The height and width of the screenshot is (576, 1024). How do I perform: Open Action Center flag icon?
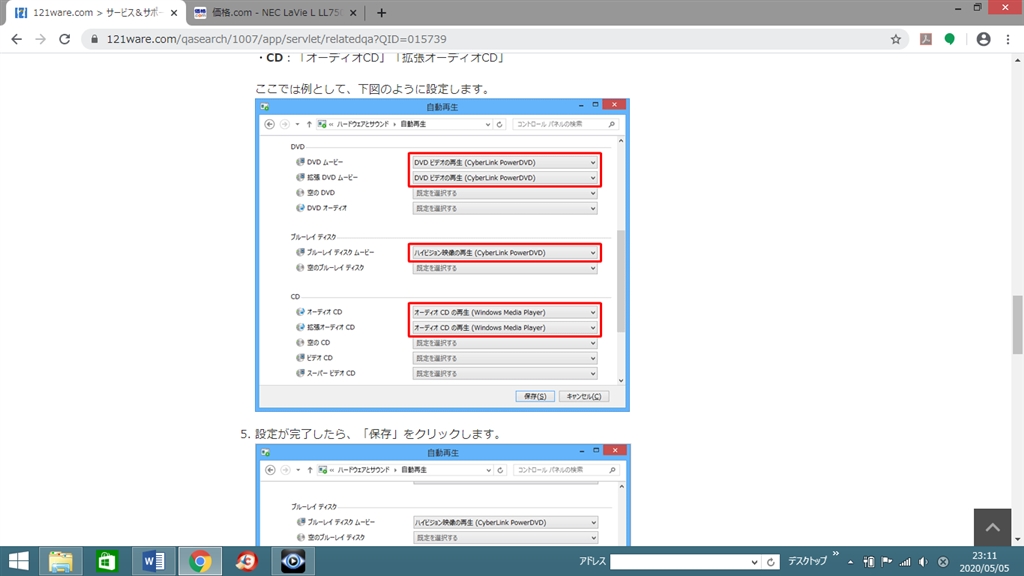[886, 562]
